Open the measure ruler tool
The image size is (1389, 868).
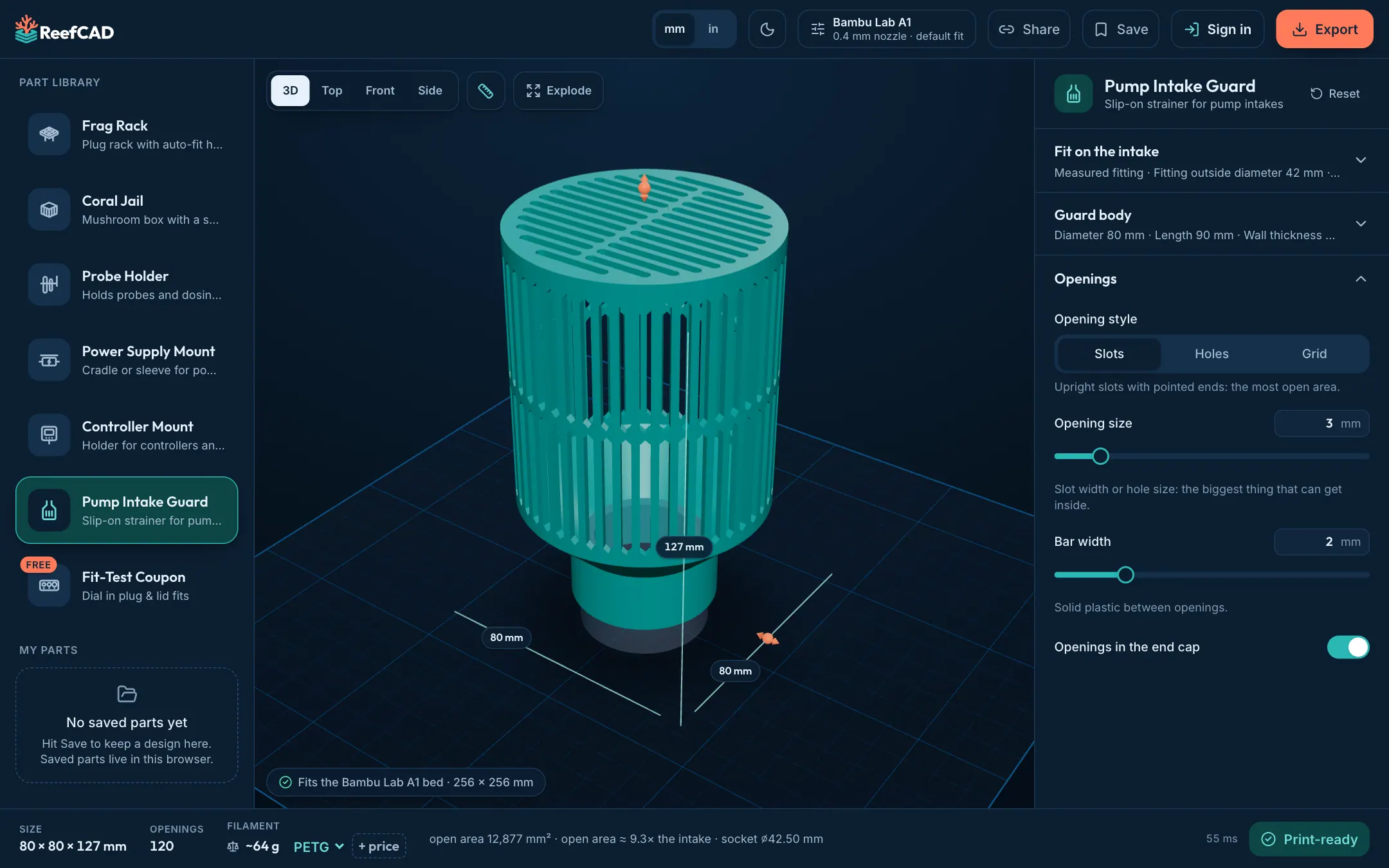[x=486, y=91]
